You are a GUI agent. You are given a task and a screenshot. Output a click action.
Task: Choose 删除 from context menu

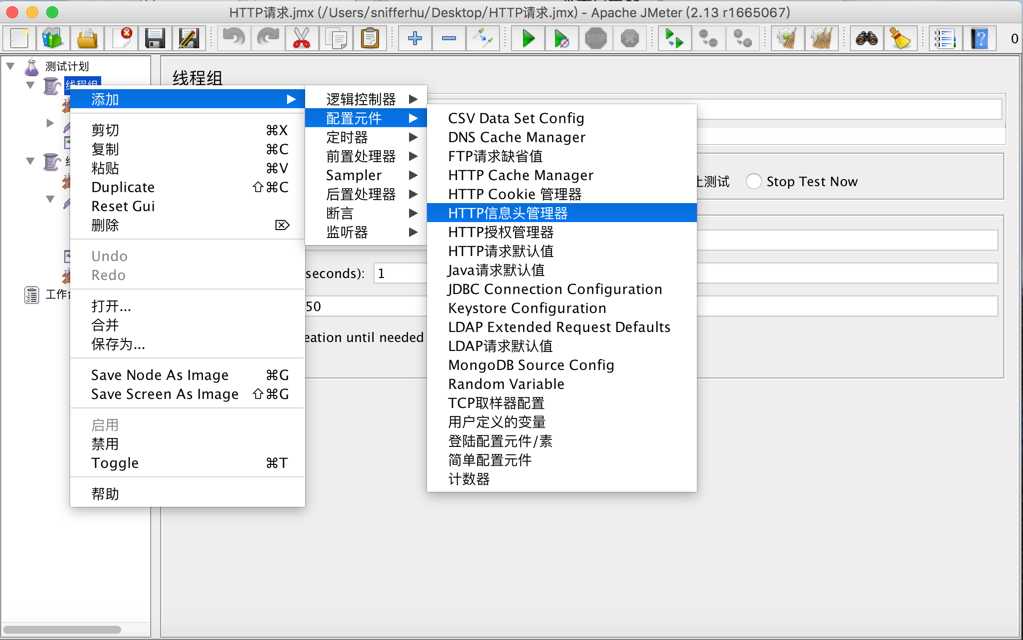pyautogui.click(x=187, y=225)
